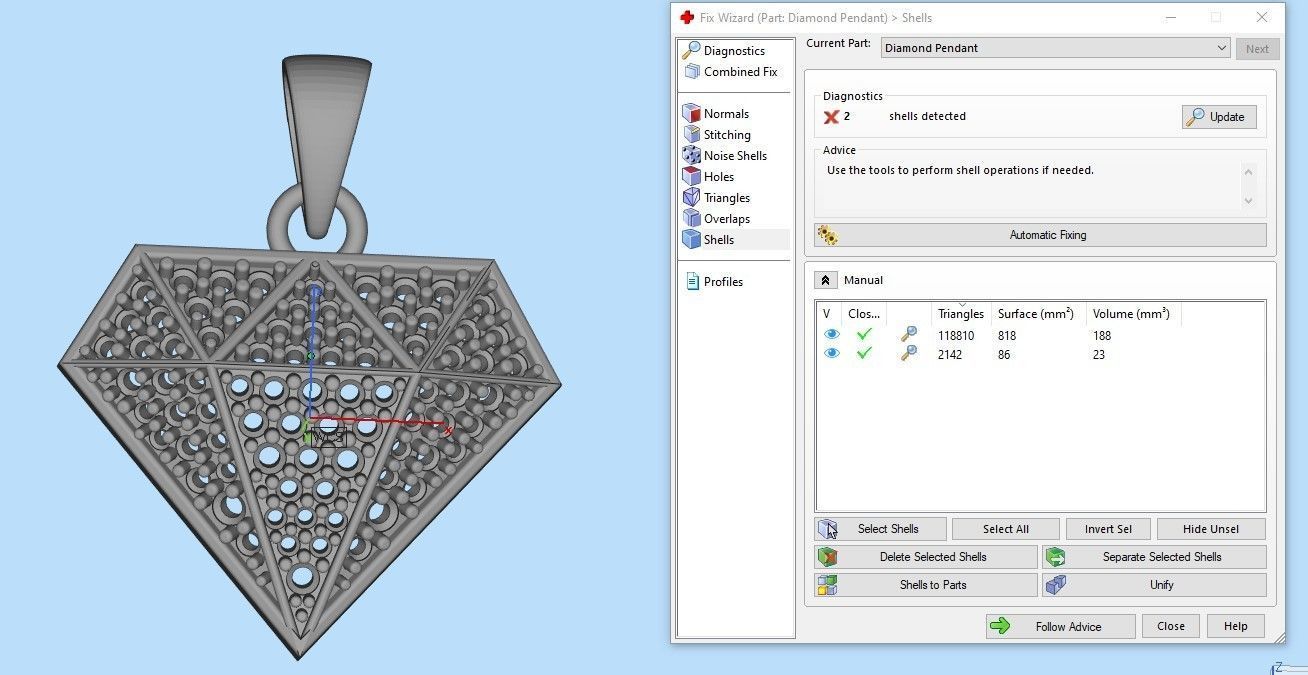This screenshot has height=675, width=1308.
Task: Go to the Stitching page
Action: point(727,135)
